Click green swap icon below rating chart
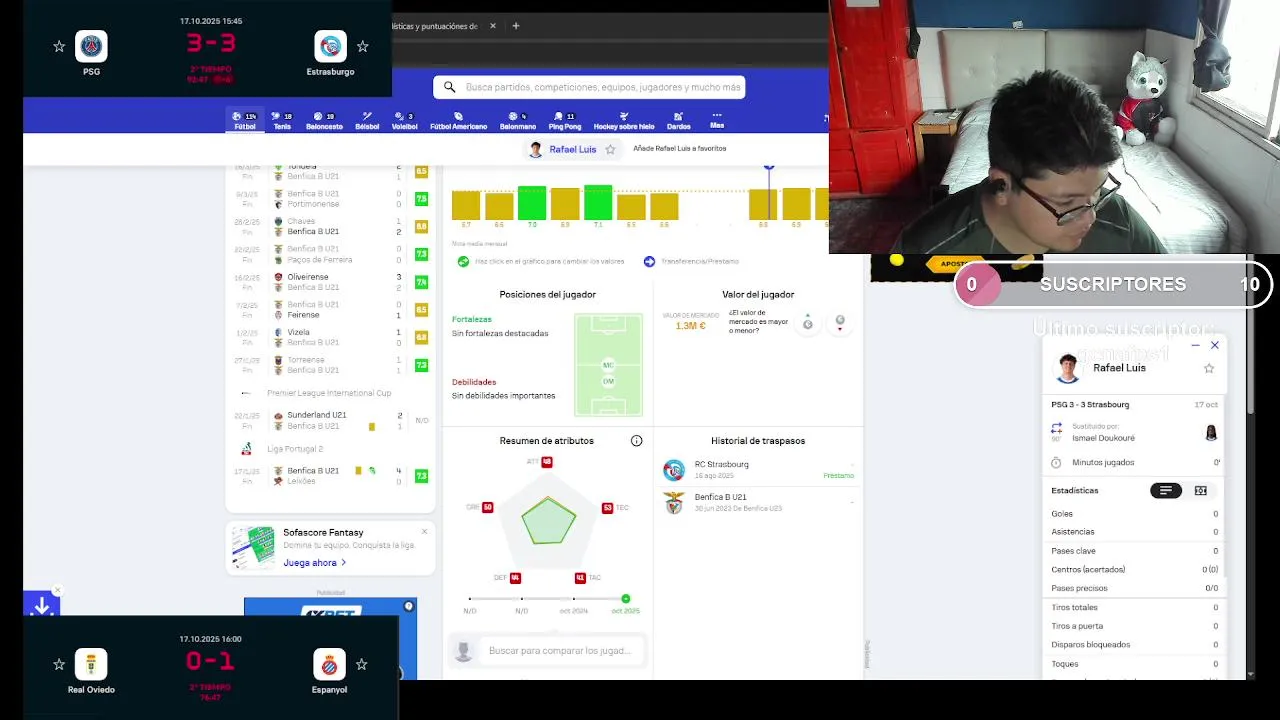Image resolution: width=1280 pixels, height=720 pixels. coord(463,261)
